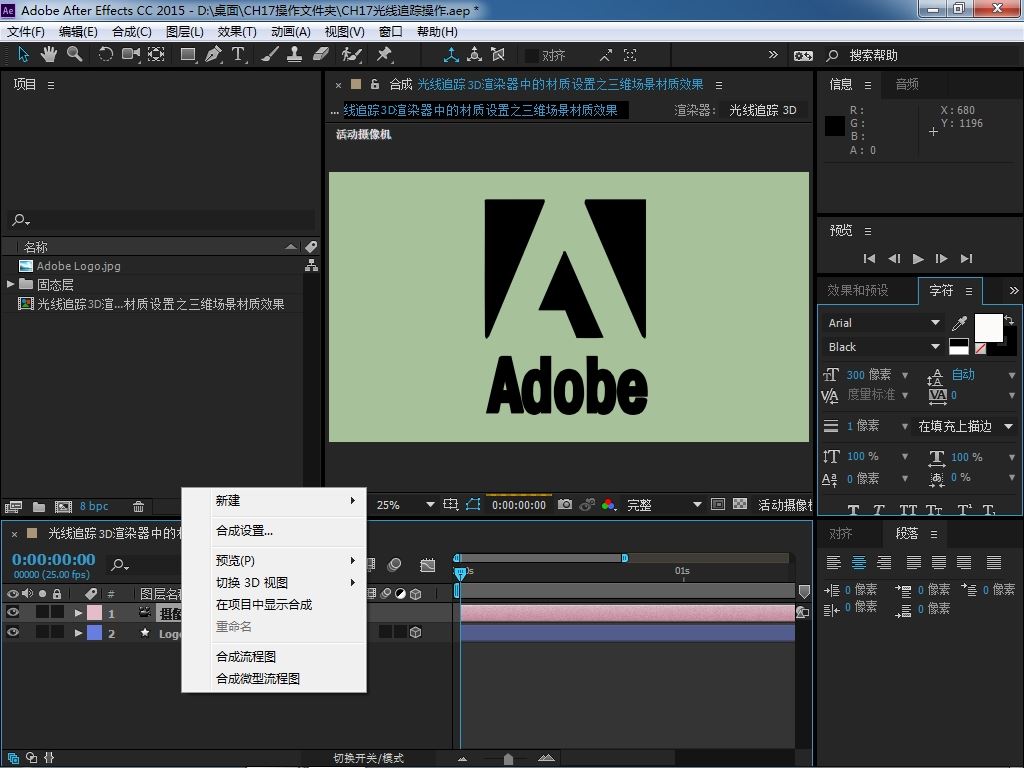Show hidden toolbar items with double chevron
1024x768 pixels.
pos(773,55)
